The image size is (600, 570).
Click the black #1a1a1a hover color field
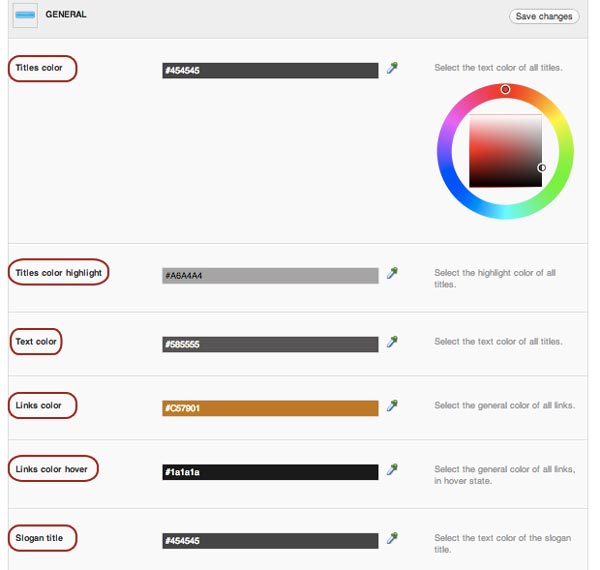270,472
